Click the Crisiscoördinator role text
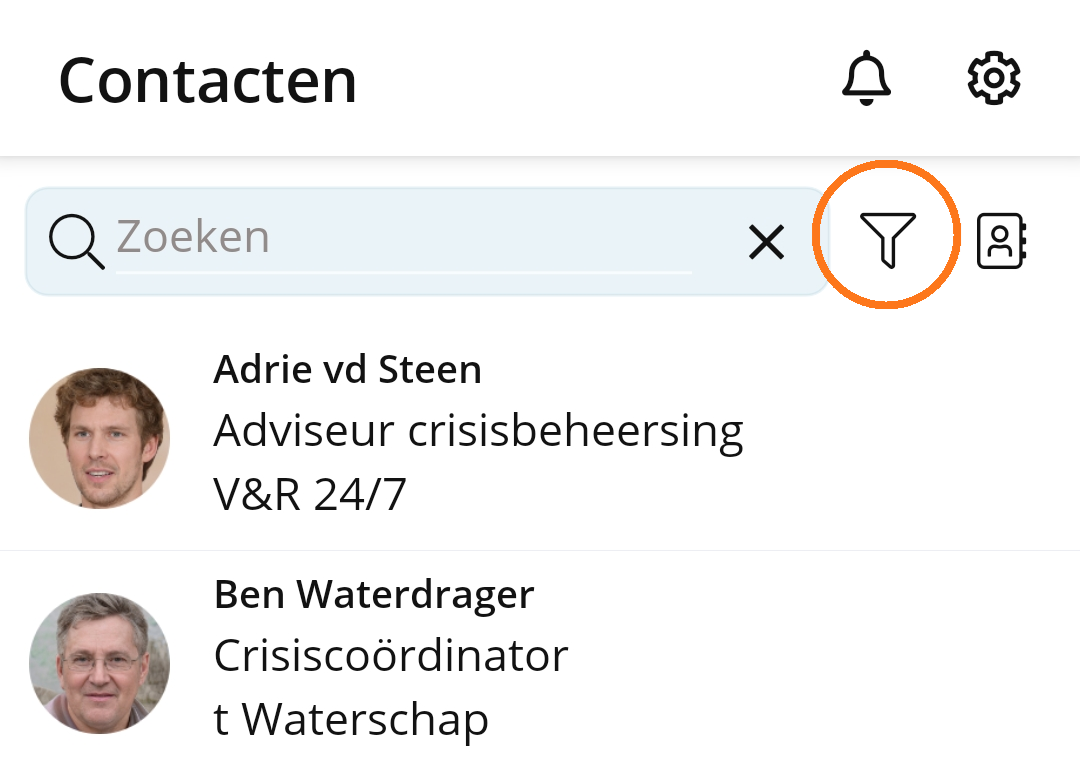The height and width of the screenshot is (774, 1080). (x=391, y=656)
